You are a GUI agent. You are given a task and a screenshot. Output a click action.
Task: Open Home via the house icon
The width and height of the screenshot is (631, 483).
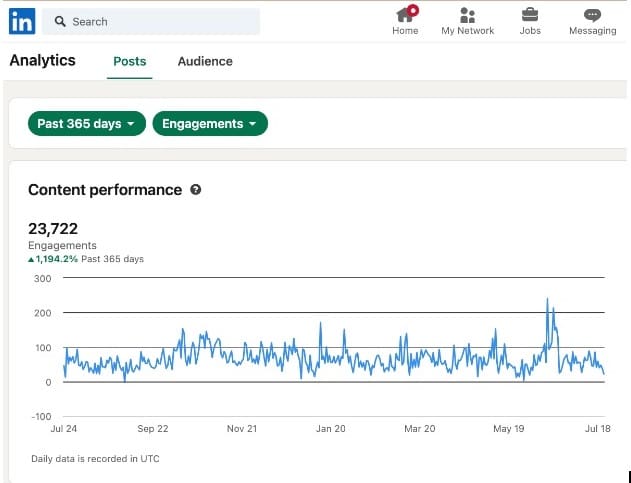(x=404, y=15)
